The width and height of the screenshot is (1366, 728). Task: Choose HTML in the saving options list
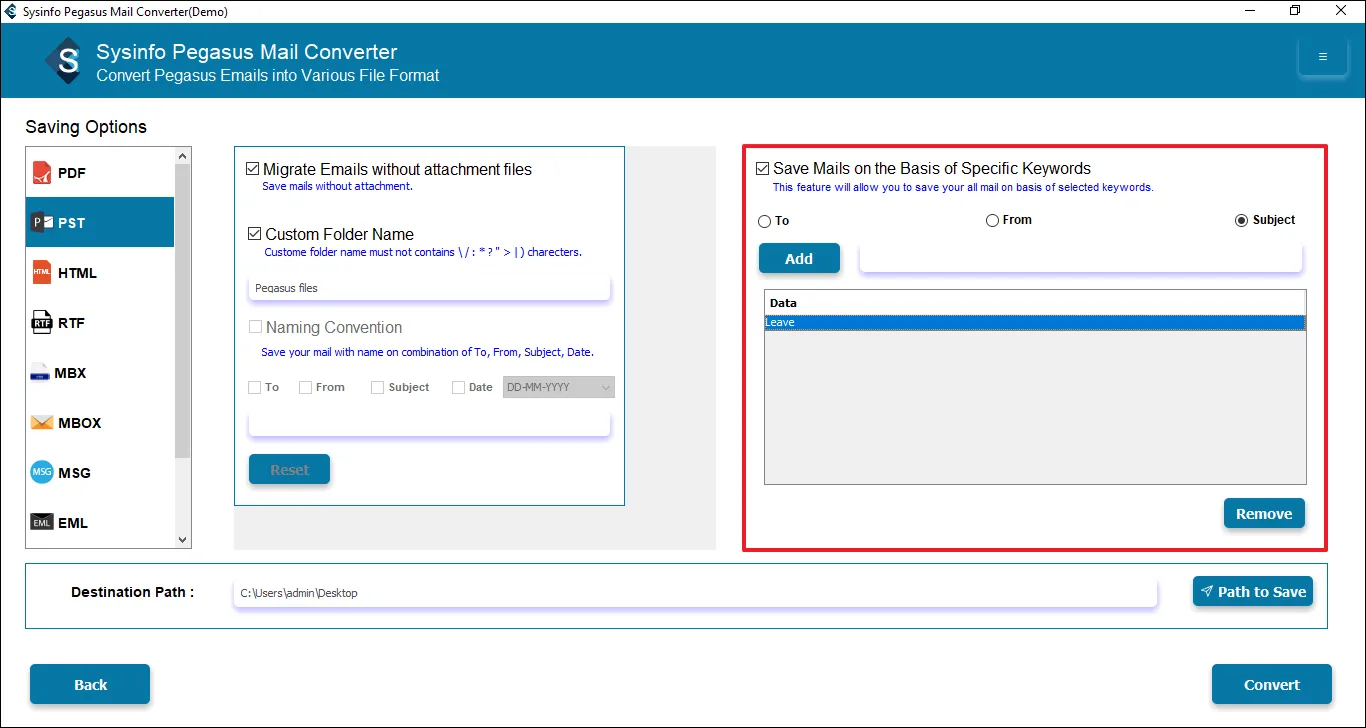[100, 273]
